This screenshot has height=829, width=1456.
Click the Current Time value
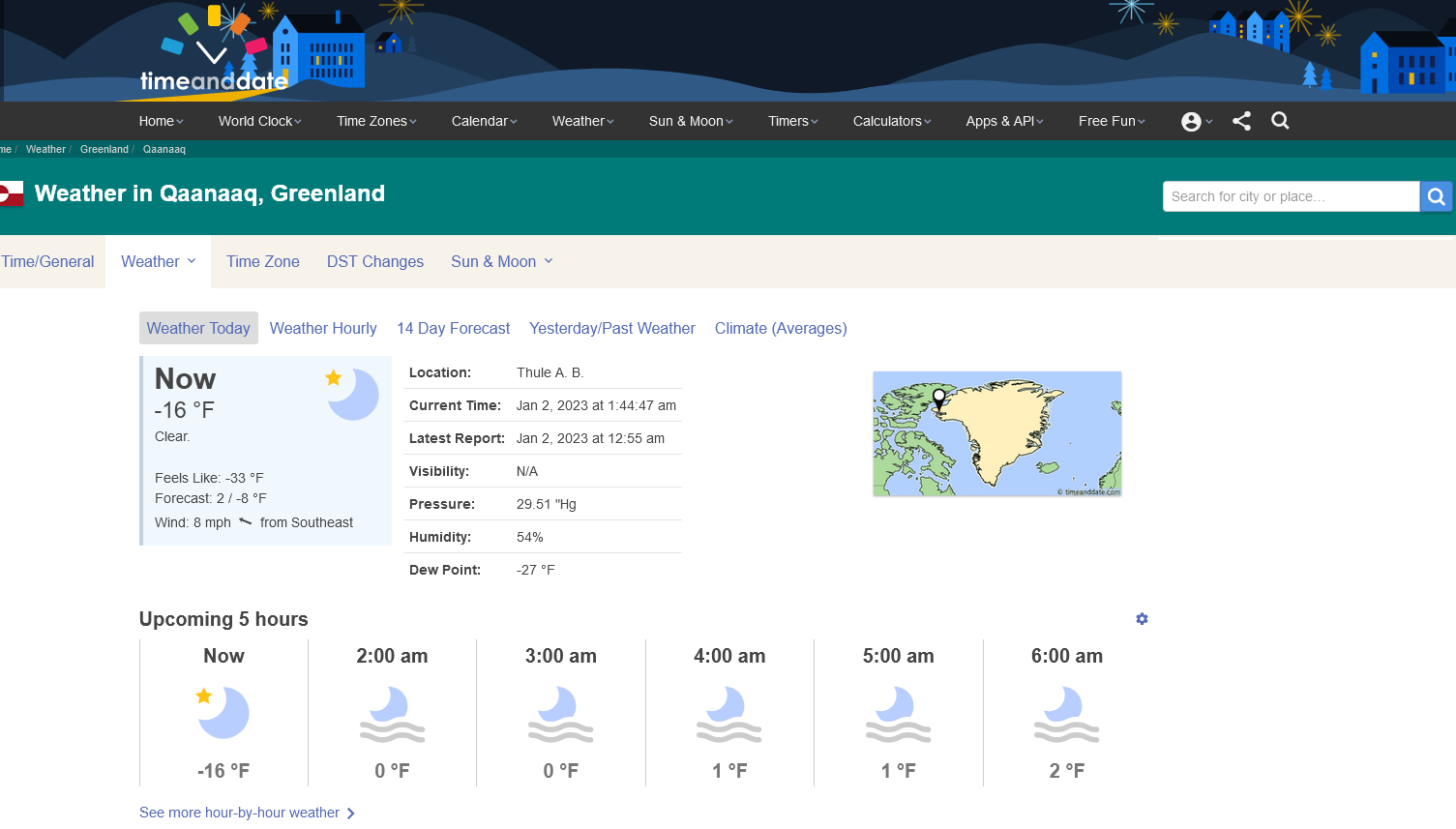(596, 405)
